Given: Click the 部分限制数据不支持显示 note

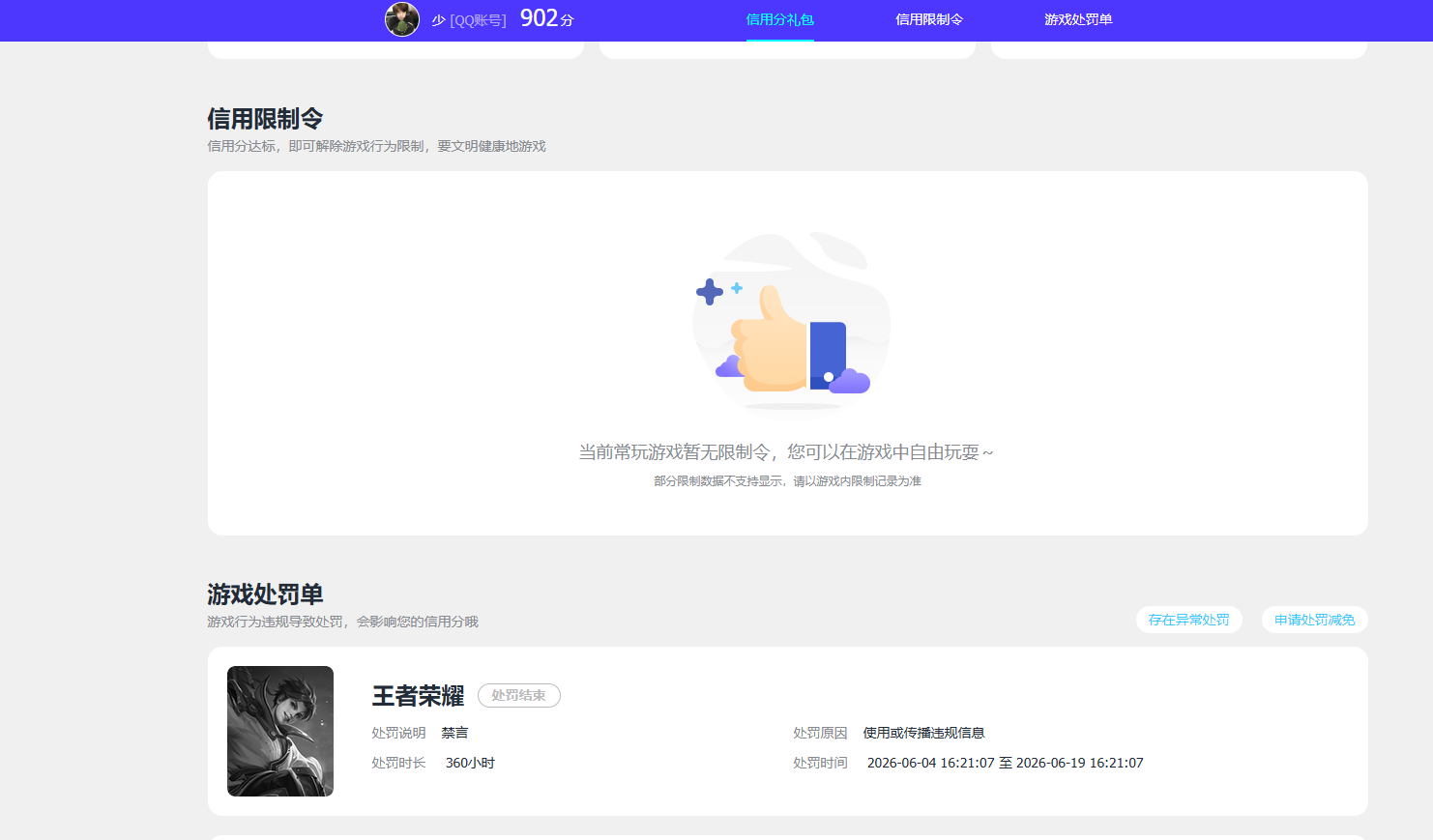Looking at the screenshot, I should click(787, 481).
